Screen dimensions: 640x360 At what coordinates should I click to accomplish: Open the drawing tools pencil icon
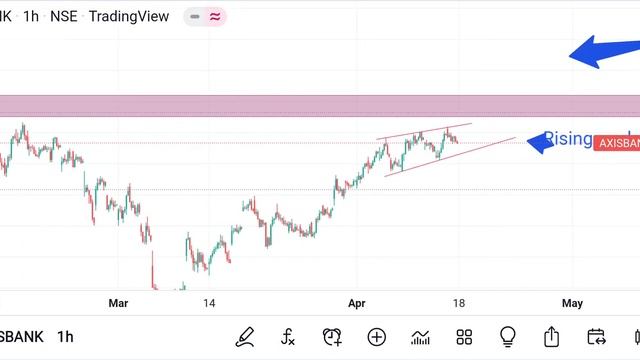coord(244,337)
